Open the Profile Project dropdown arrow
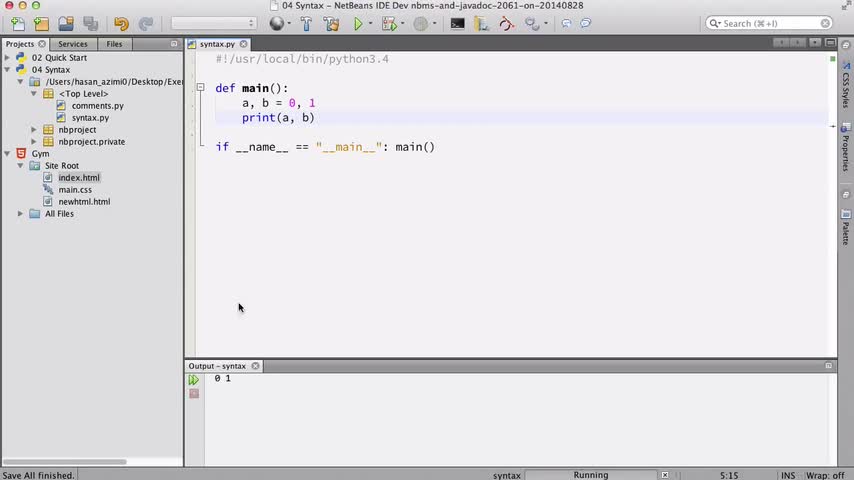The width and height of the screenshot is (854, 480). (434, 23)
